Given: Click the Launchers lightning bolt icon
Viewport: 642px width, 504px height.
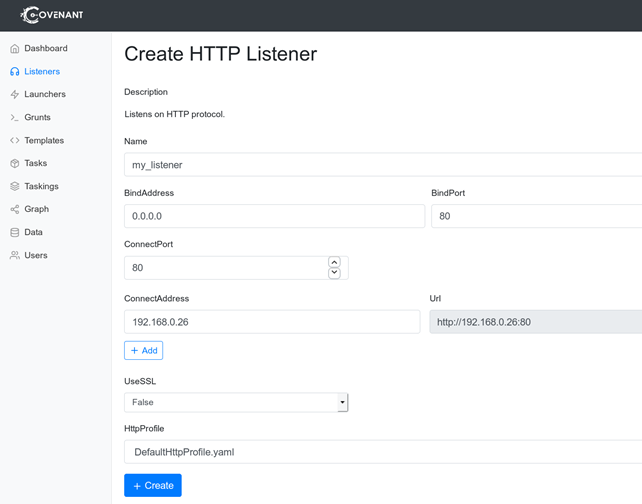Looking at the screenshot, I should click(15, 94).
